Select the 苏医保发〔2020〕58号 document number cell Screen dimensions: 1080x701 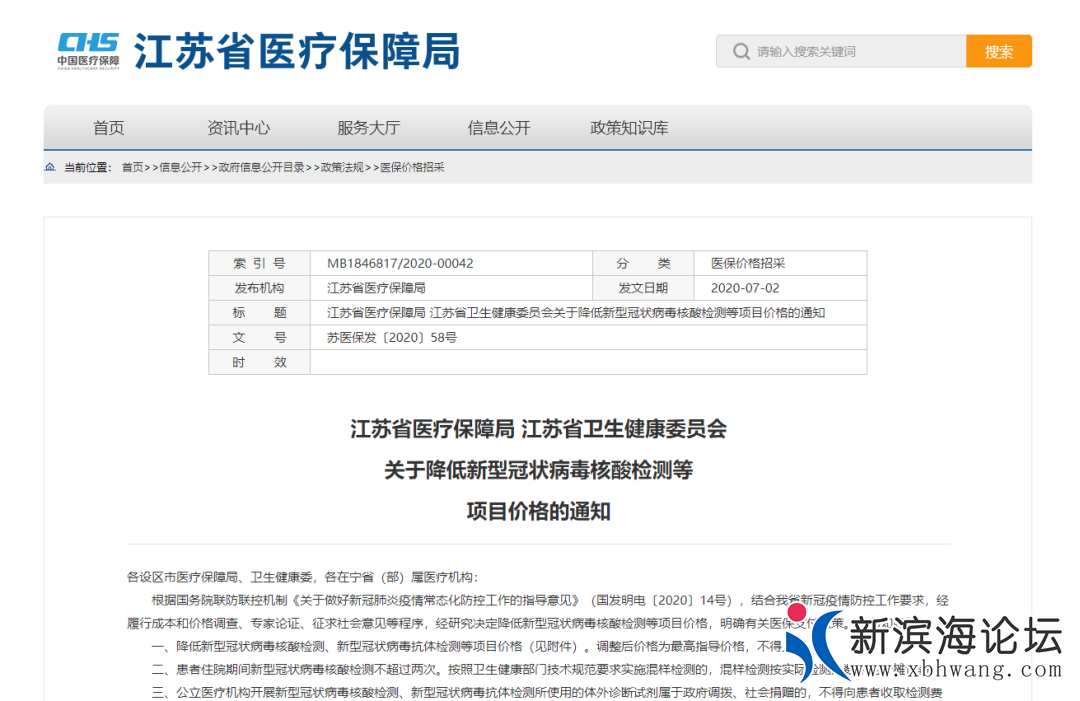tap(390, 337)
